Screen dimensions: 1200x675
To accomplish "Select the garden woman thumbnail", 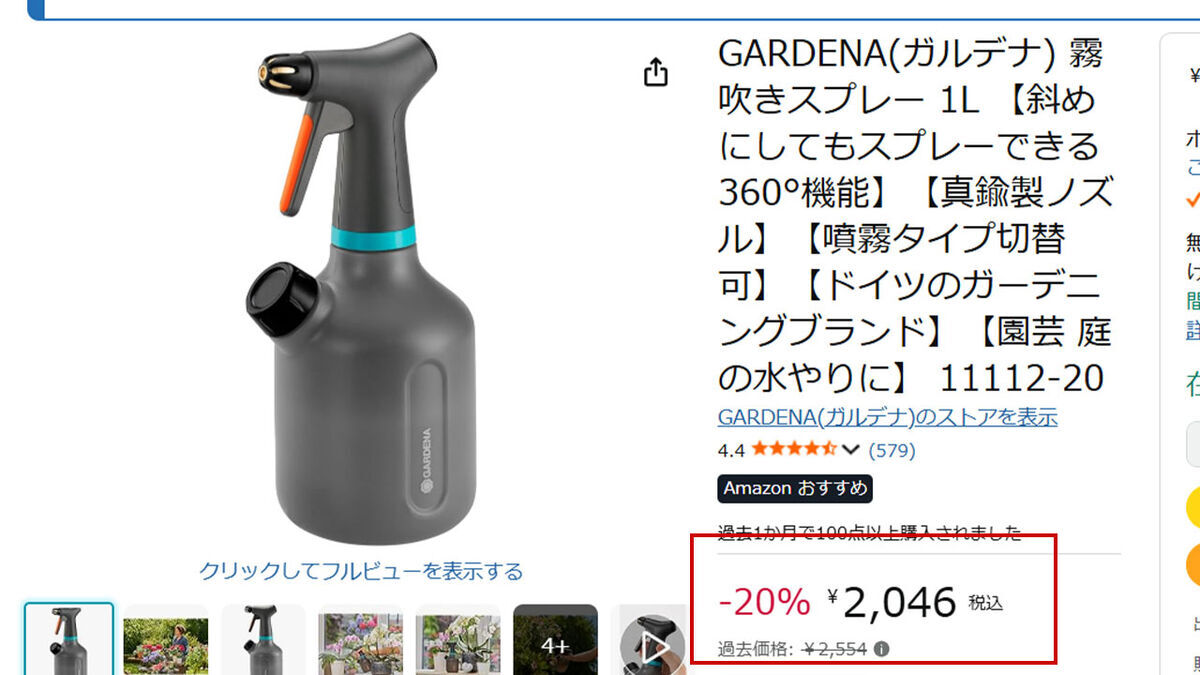I will tap(166, 640).
